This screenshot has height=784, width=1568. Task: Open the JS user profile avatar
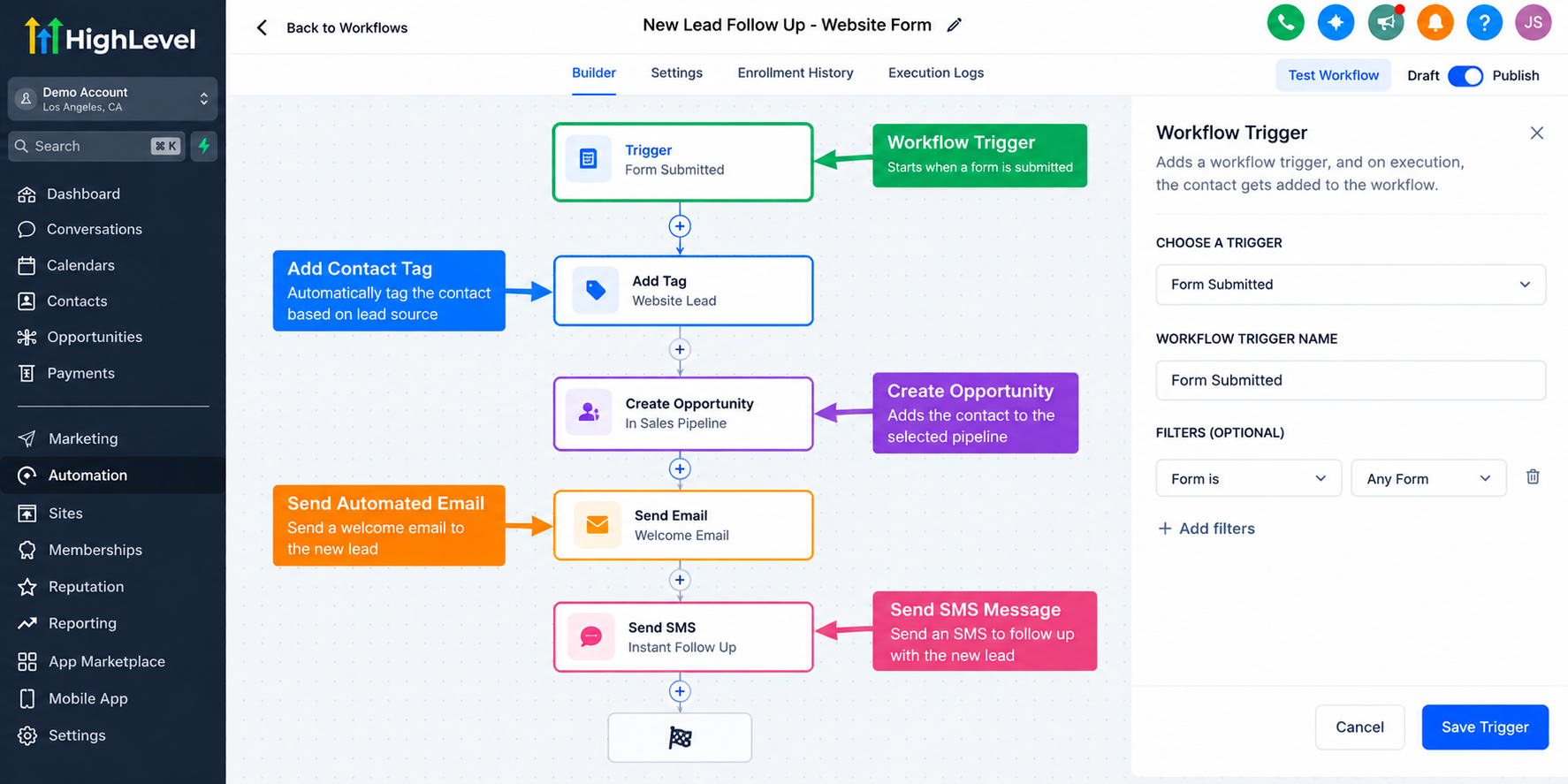(x=1534, y=22)
